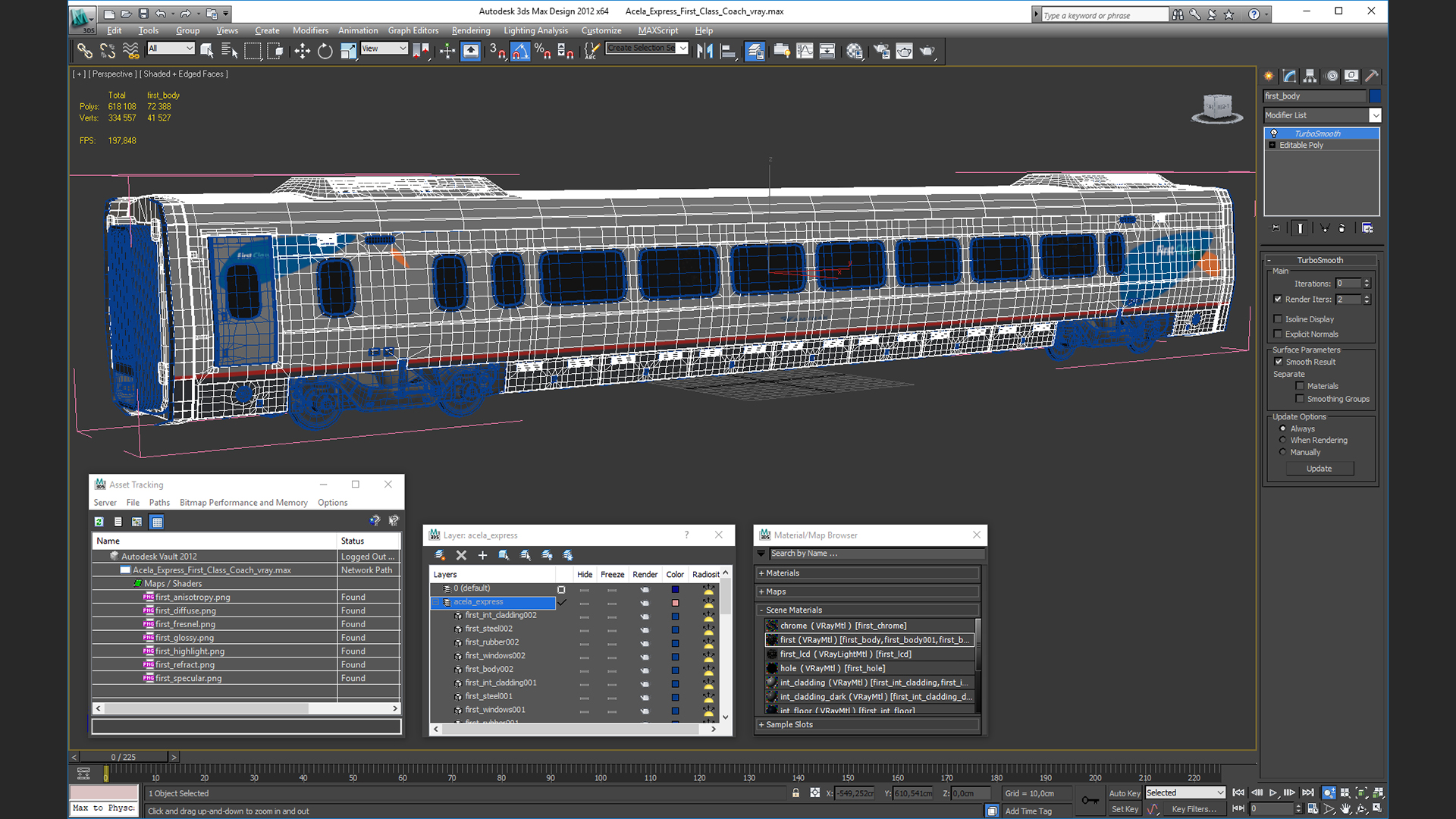The height and width of the screenshot is (819, 1456).
Task: Uncheck the Smooth Result checkbox
Action: [x=1279, y=362]
